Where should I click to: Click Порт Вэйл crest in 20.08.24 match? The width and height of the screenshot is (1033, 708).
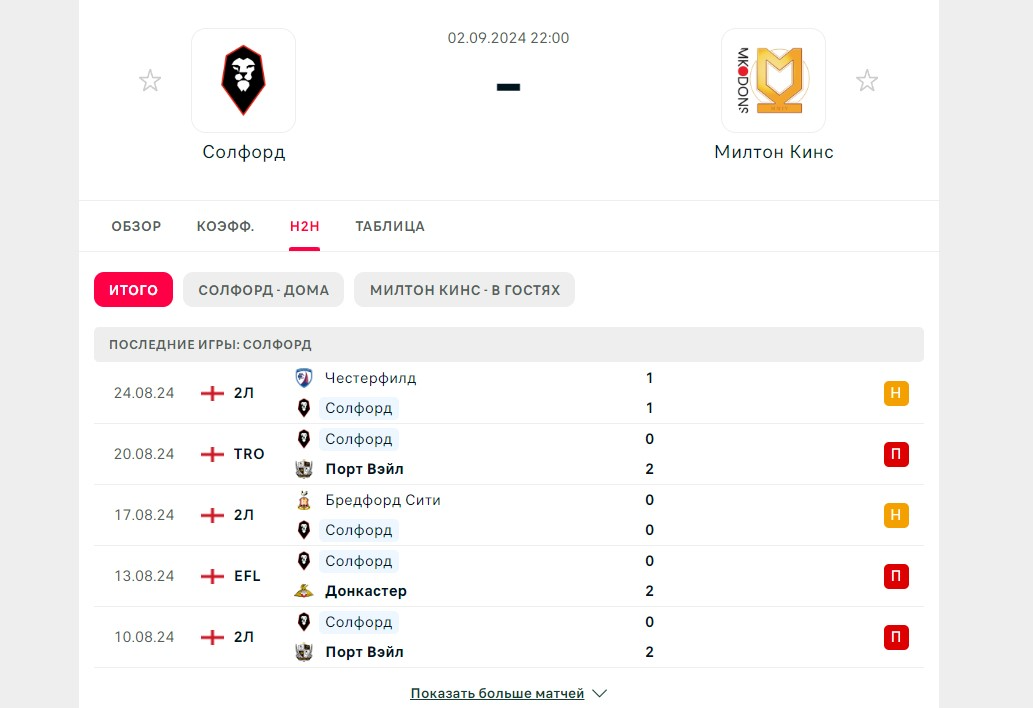tap(304, 469)
